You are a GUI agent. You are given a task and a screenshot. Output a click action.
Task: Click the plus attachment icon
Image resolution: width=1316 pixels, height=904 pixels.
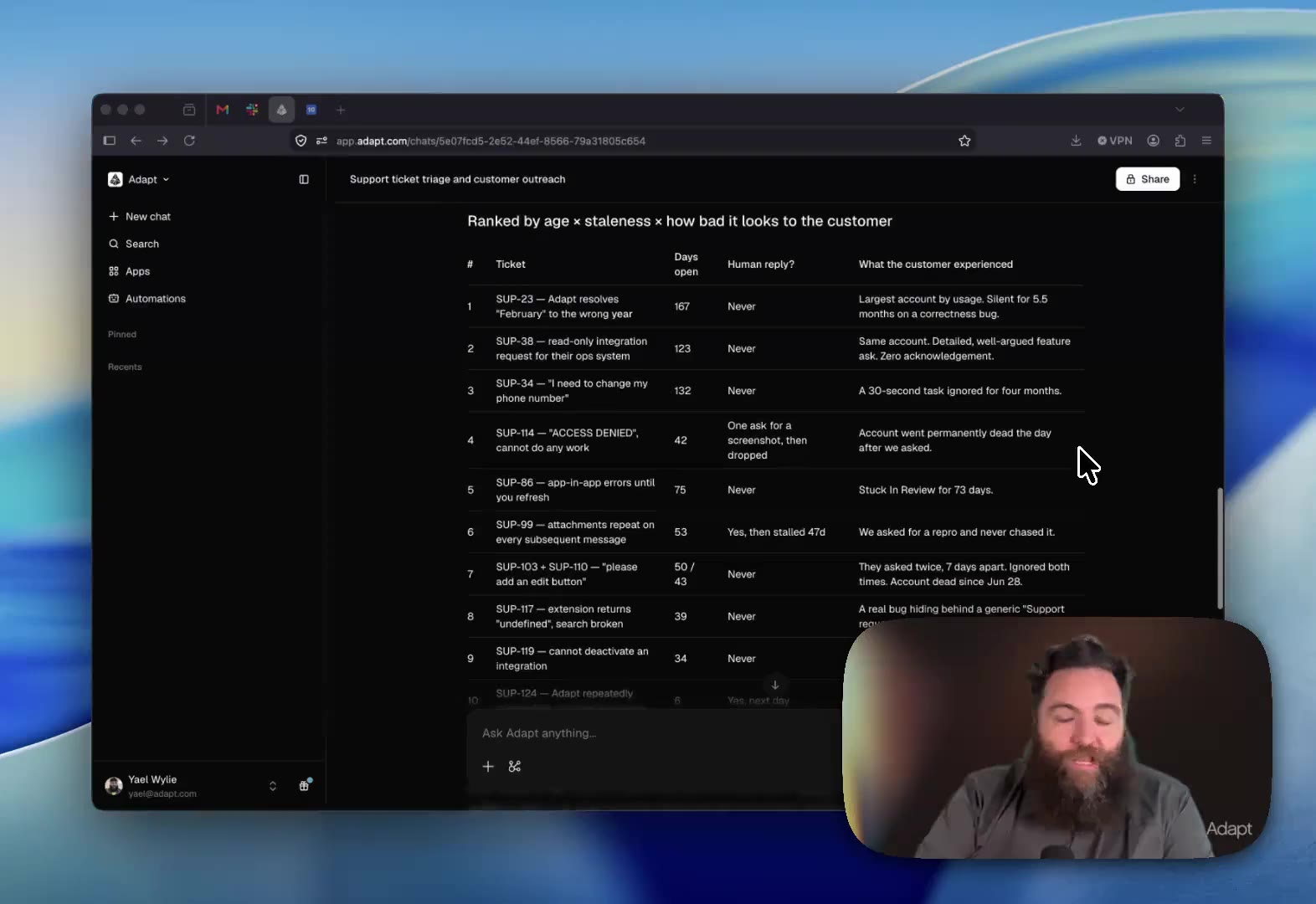pos(488,766)
